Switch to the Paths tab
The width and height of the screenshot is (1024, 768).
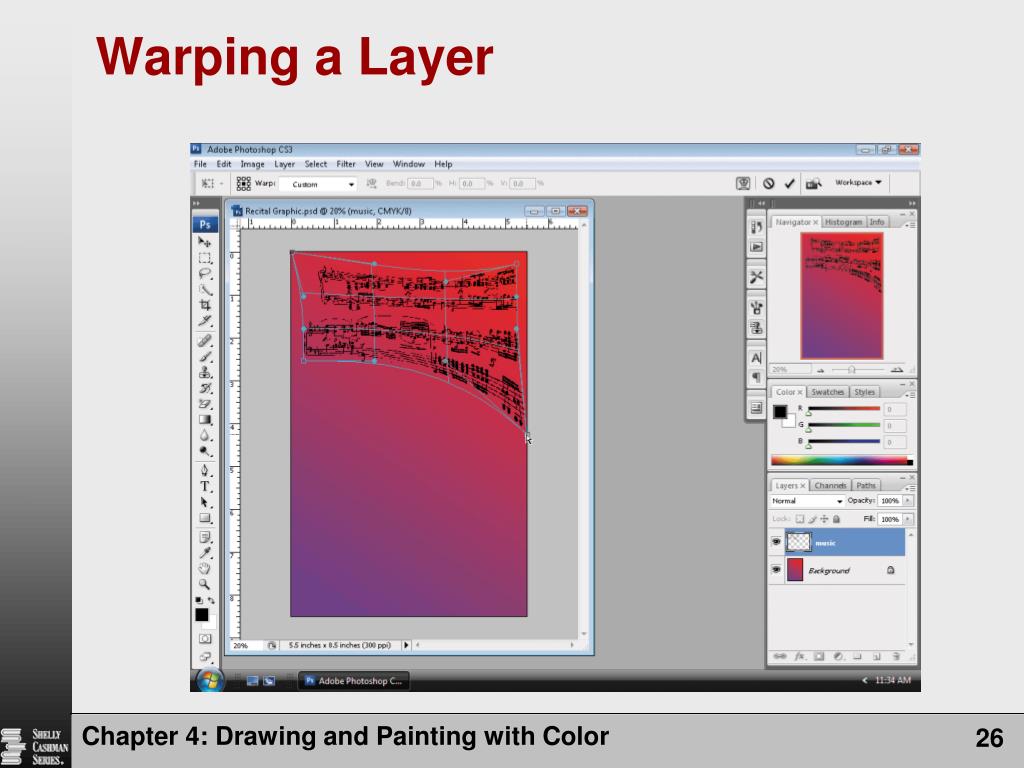(x=866, y=486)
